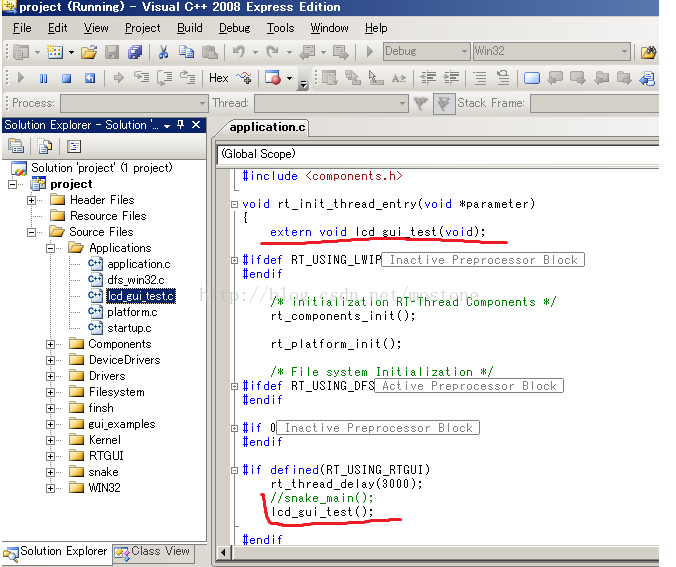Open the Solution Explorer window position dropdown arrow
Screen dimensions: 676x567
click(167, 125)
